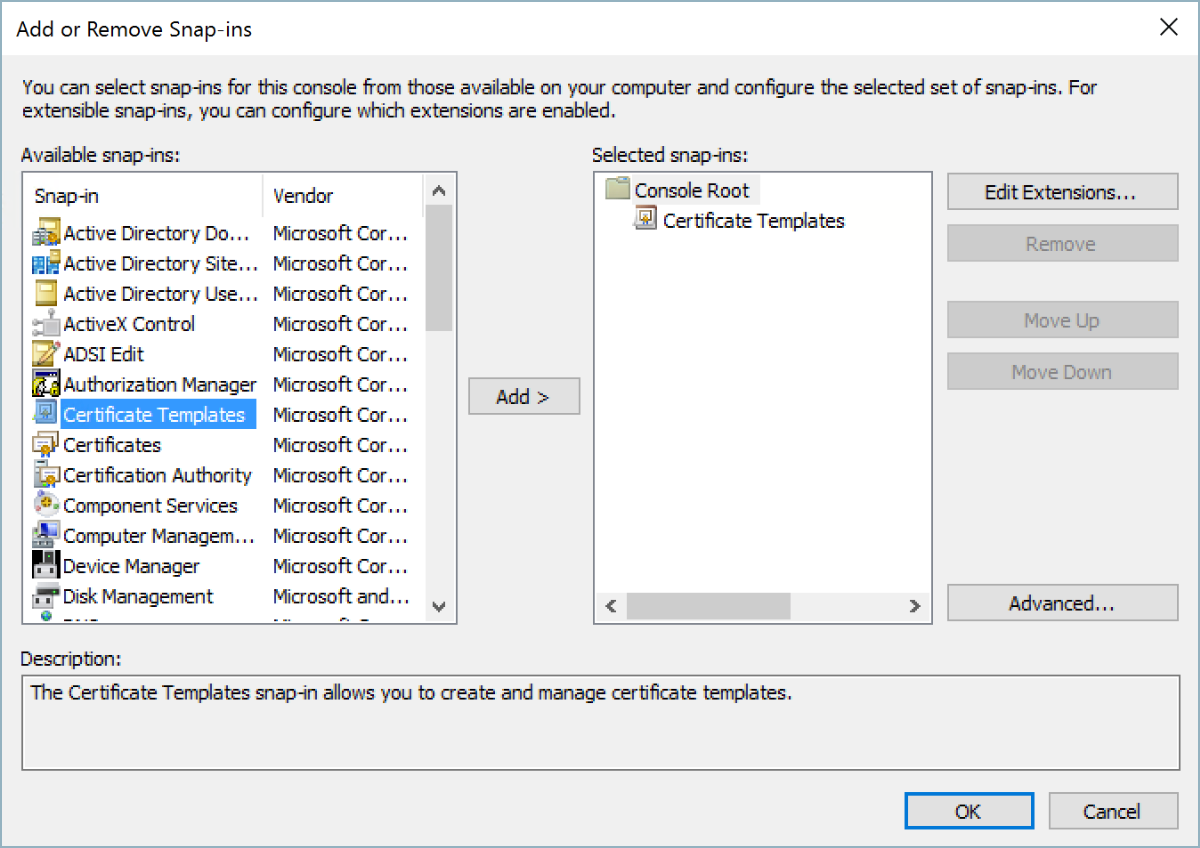Viewport: 1200px width, 848px height.
Task: Click the Computer Management snap-in icon
Action: (x=46, y=536)
